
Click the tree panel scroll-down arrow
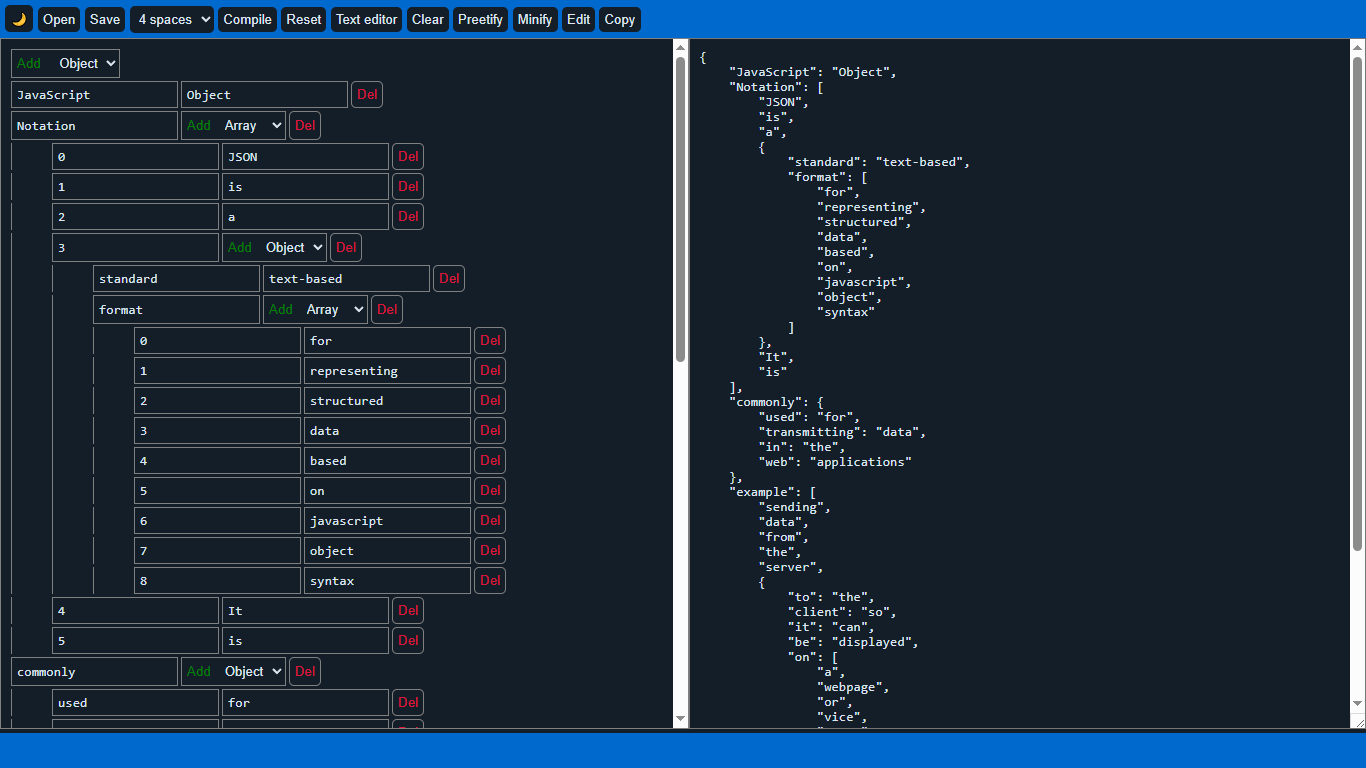pyautogui.click(x=680, y=719)
